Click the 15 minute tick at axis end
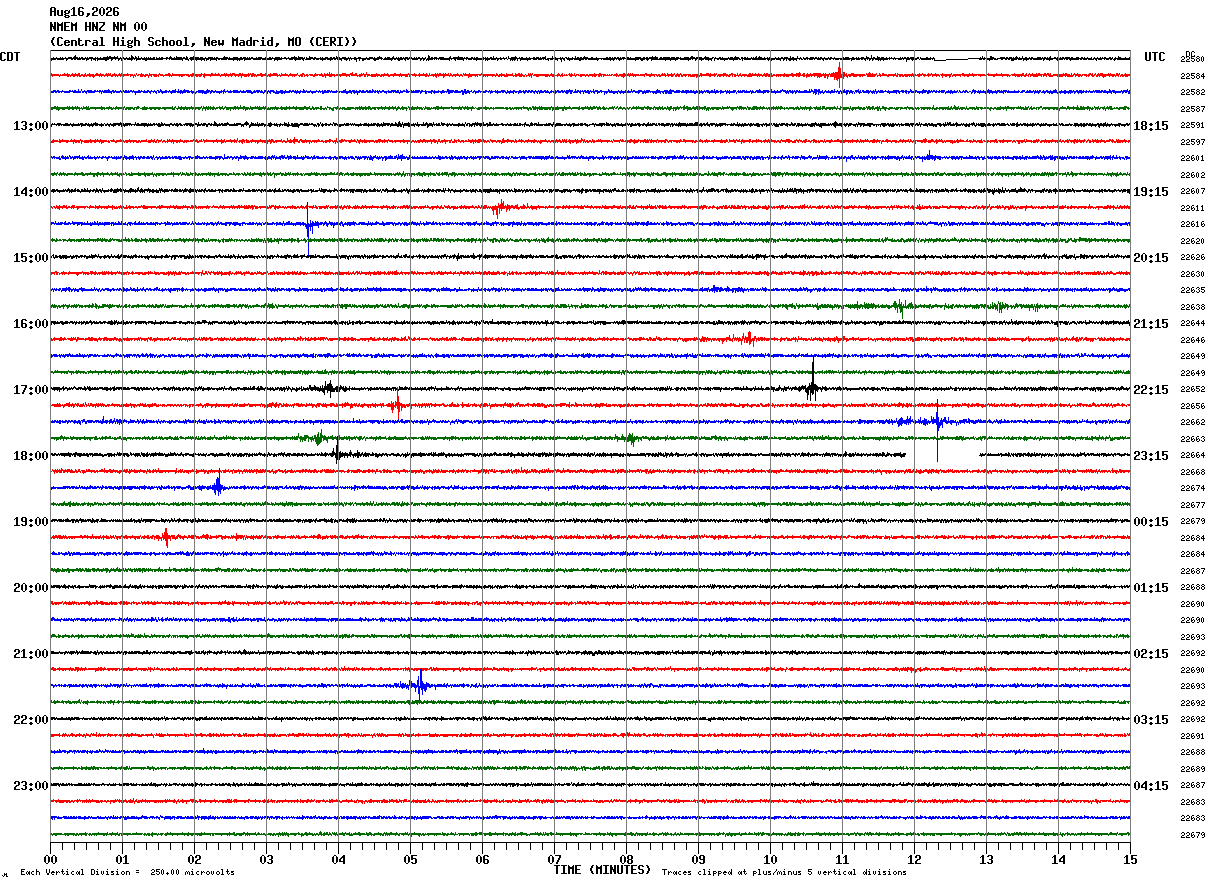This screenshot has height=886, width=1210. (x=1130, y=859)
